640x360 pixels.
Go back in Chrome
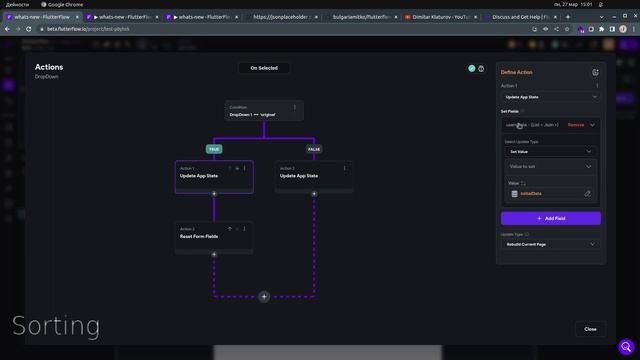[7, 29]
